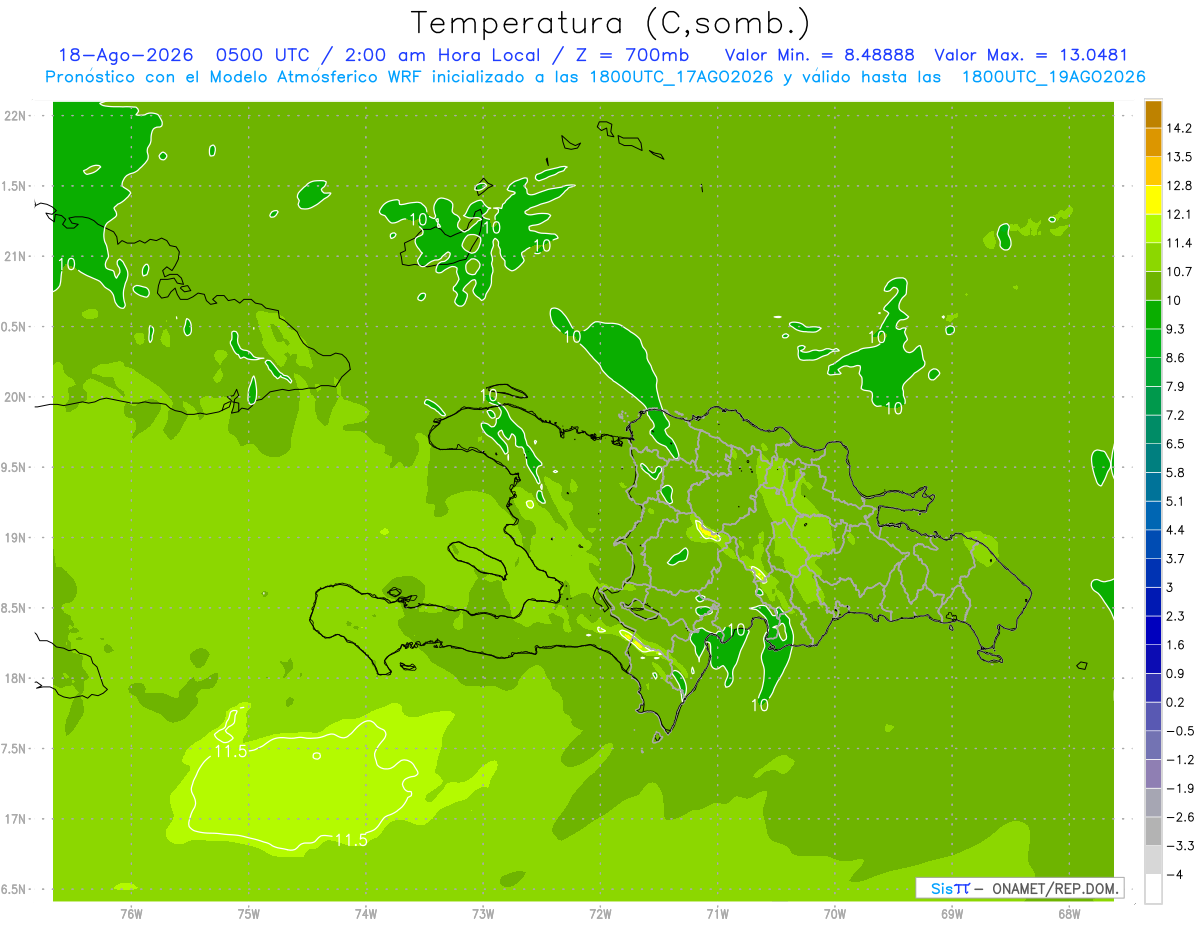The width and height of the screenshot is (1200, 927).
Task: Click the '72W' longitude axis label
Action: 600,914
